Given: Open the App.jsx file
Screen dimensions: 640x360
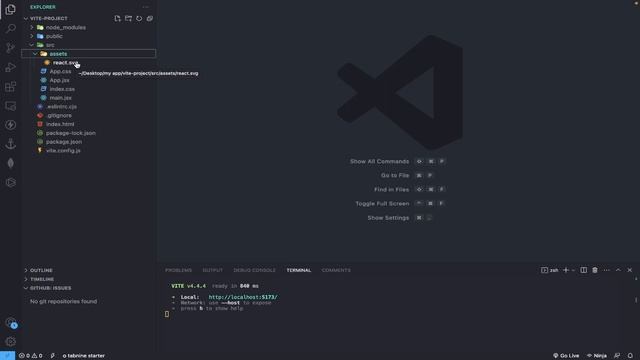Looking at the screenshot, I should click(59, 80).
